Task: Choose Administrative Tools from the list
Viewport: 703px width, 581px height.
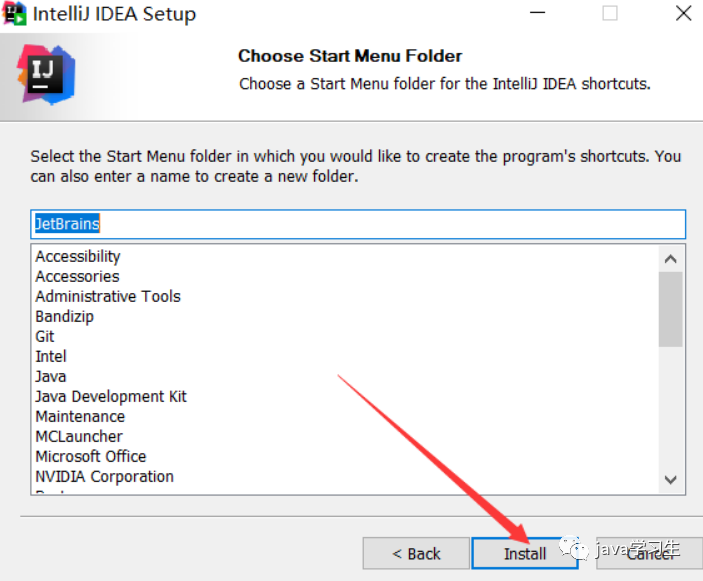Action: [108, 297]
